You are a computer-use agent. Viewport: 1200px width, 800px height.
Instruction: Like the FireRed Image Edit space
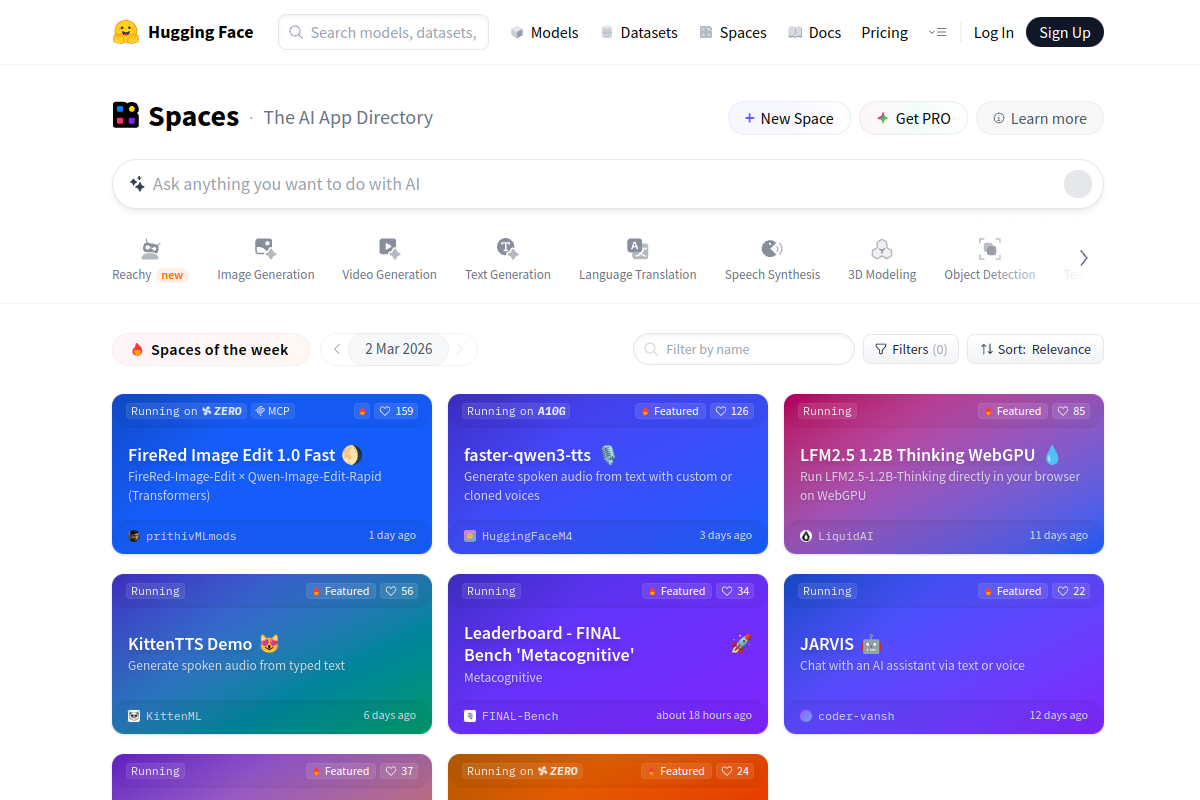(397, 411)
